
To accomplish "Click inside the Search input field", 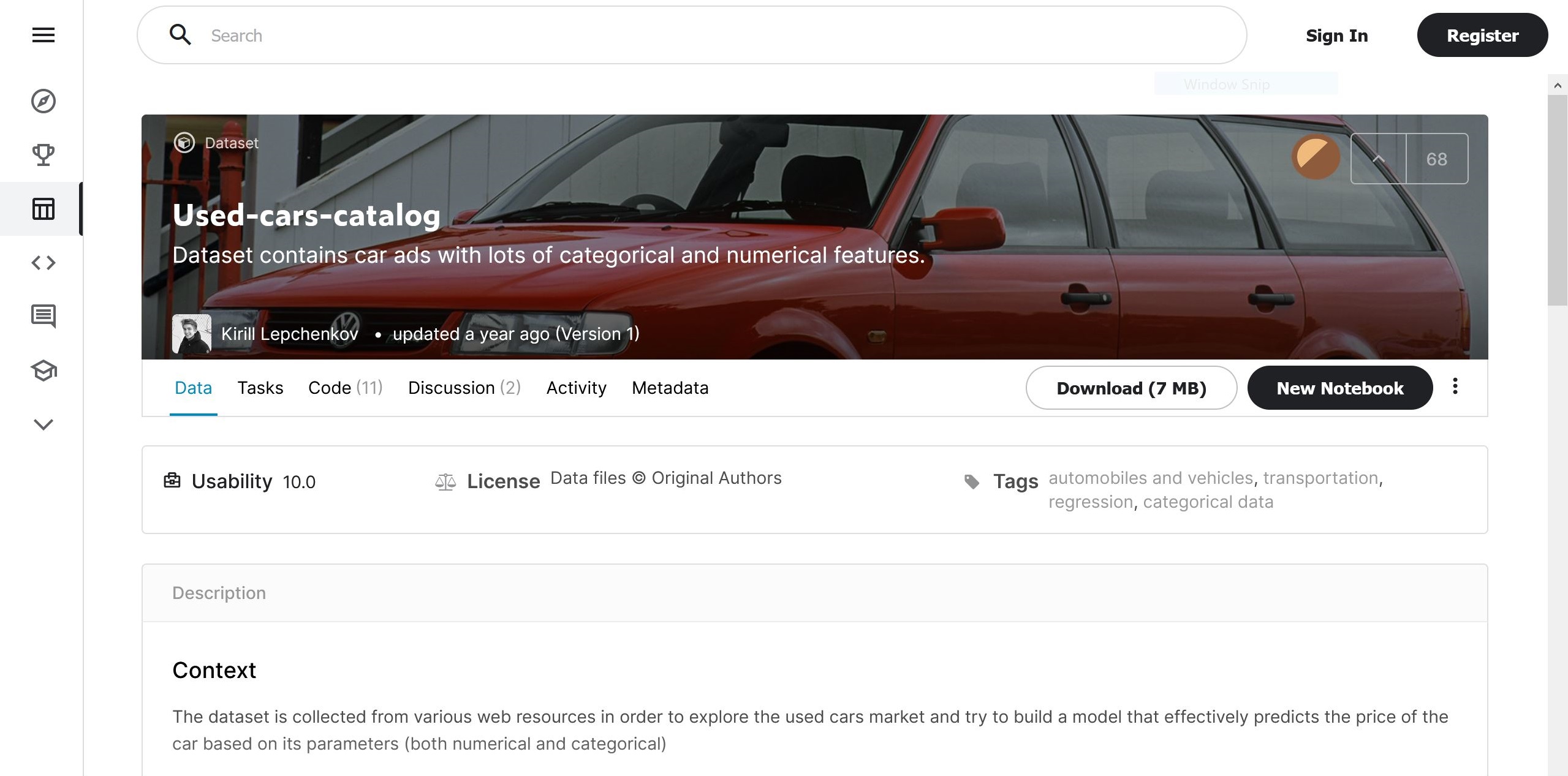I will [429, 35].
